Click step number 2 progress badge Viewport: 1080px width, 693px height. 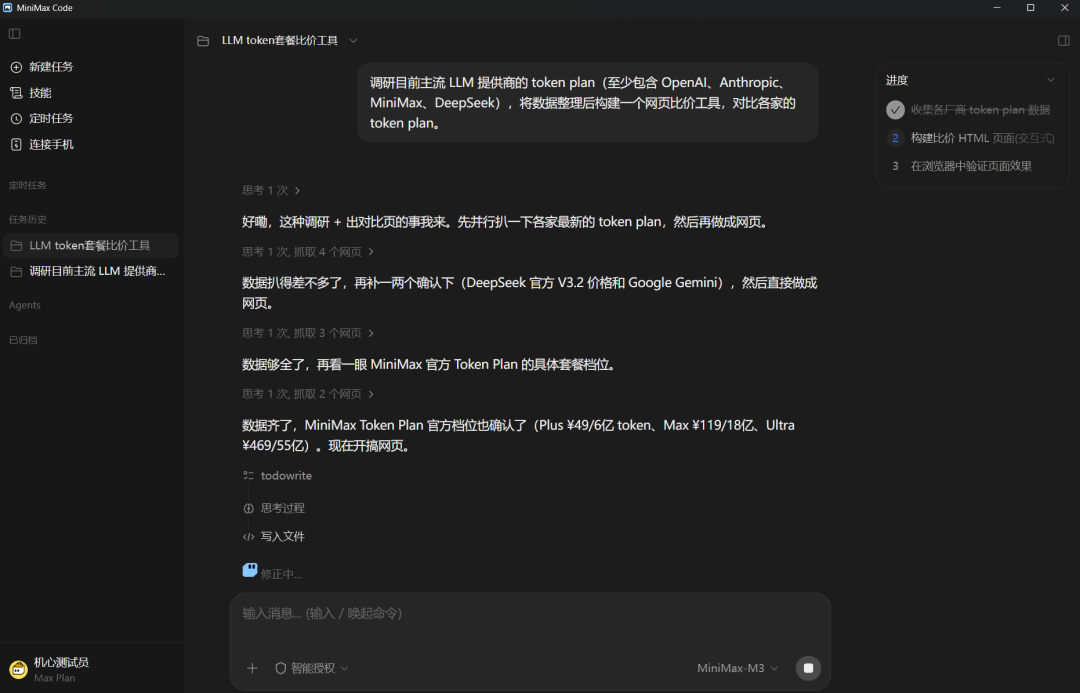(x=895, y=138)
